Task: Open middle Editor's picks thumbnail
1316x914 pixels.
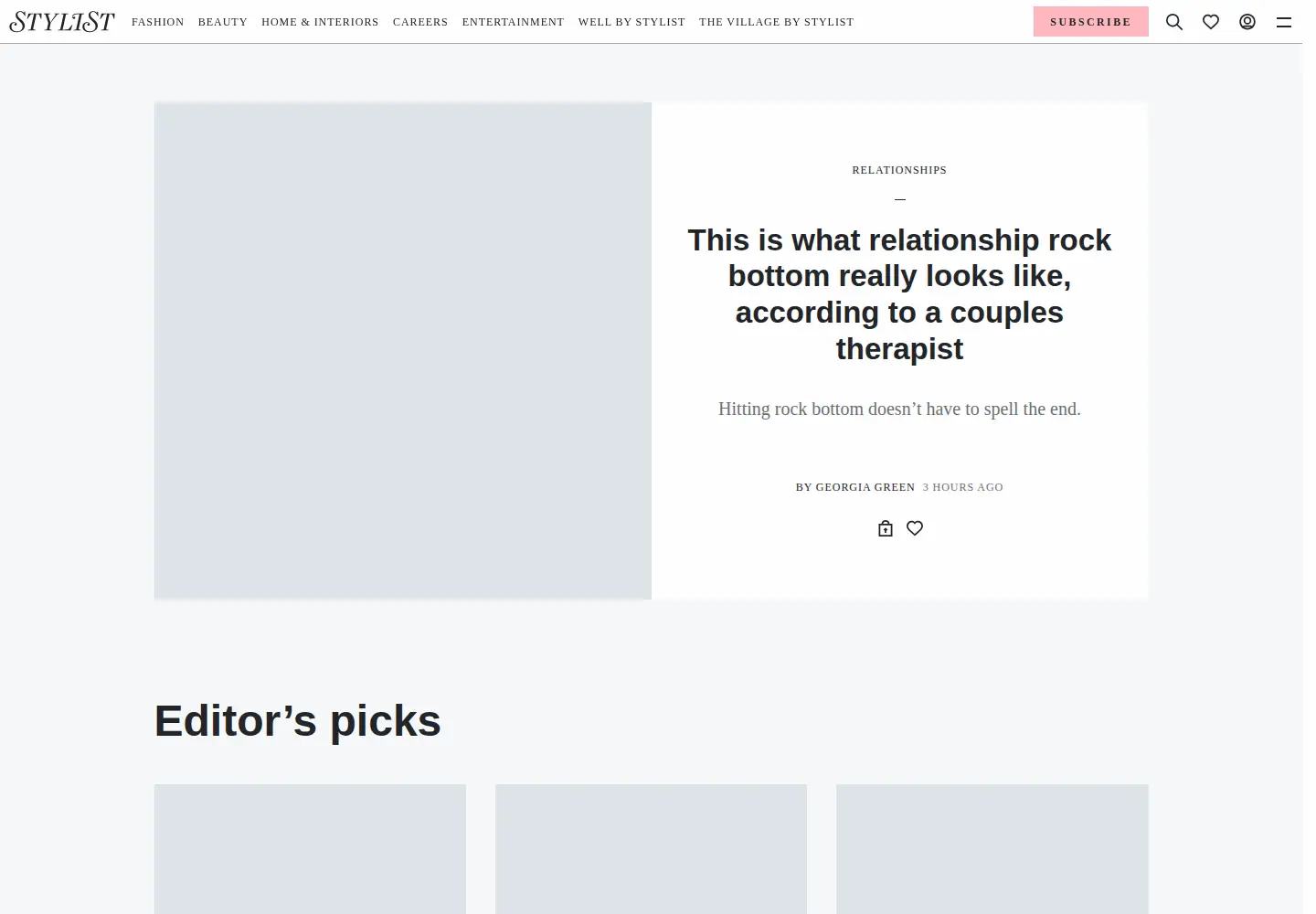Action: point(651,849)
